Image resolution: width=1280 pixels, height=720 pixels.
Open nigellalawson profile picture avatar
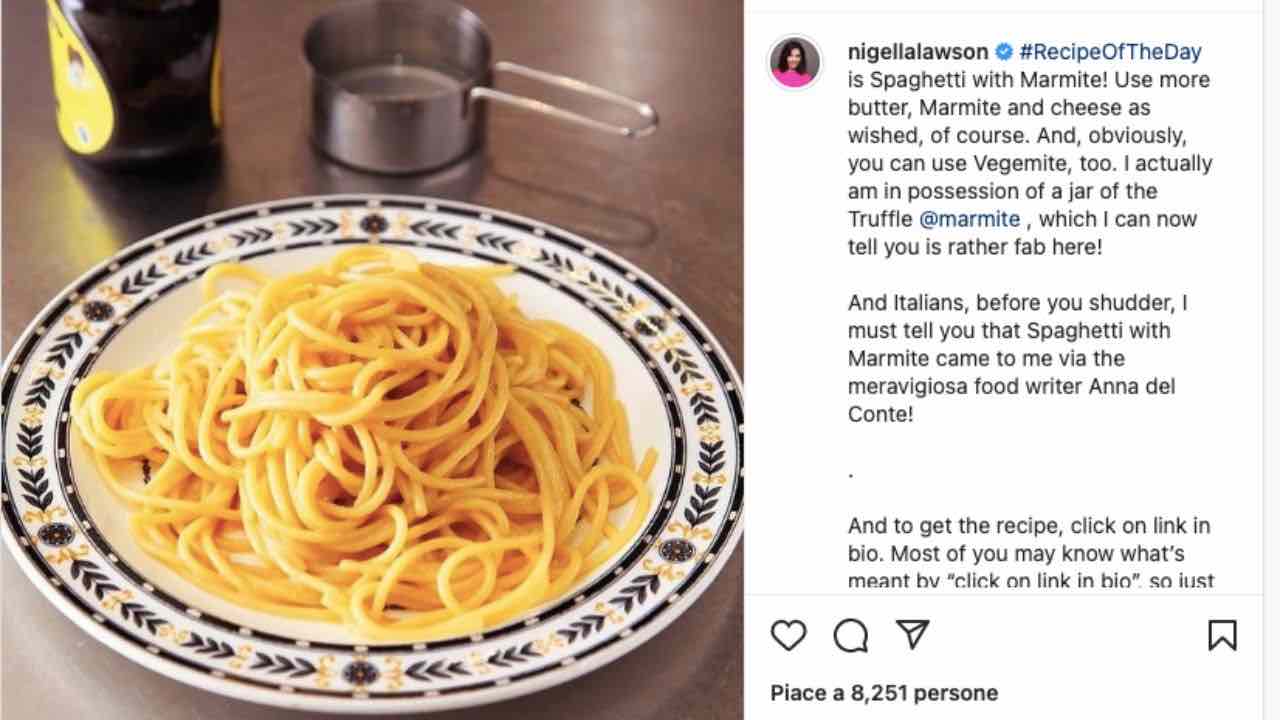795,62
